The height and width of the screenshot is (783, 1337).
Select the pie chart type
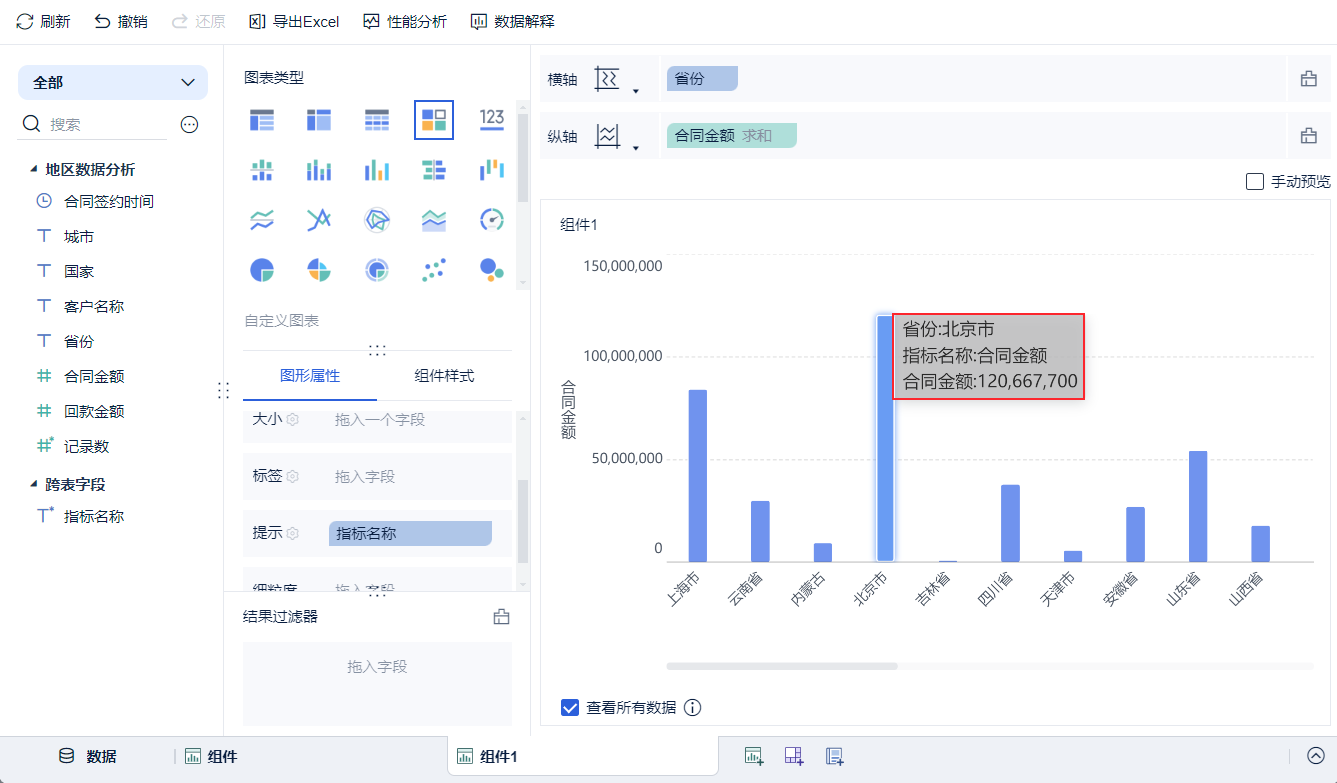point(262,270)
